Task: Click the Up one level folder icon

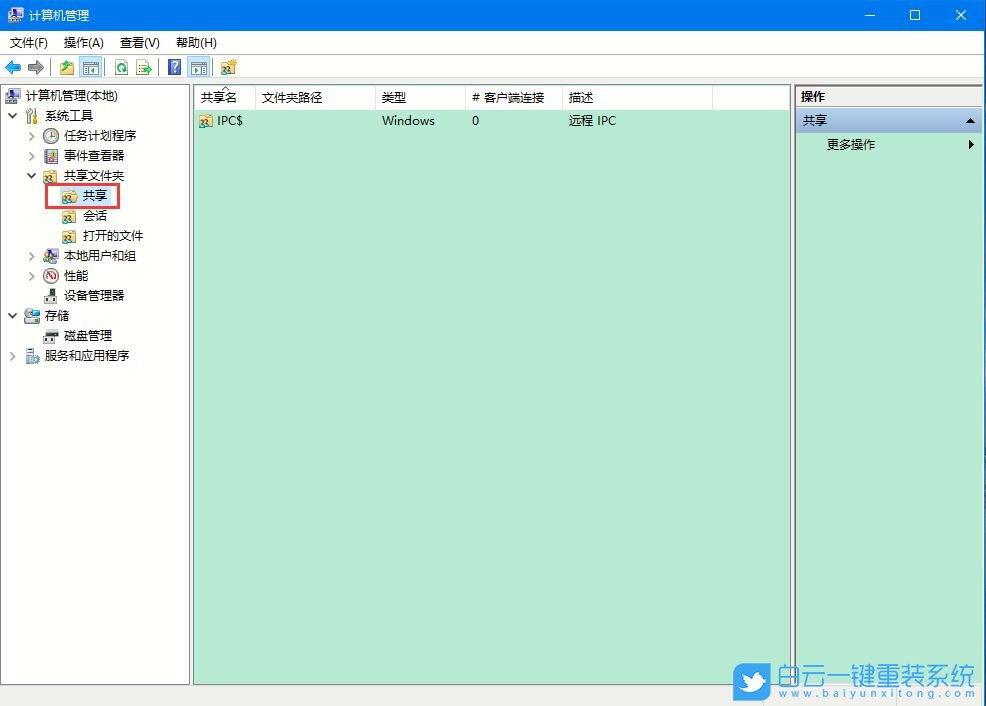Action: click(x=67, y=68)
